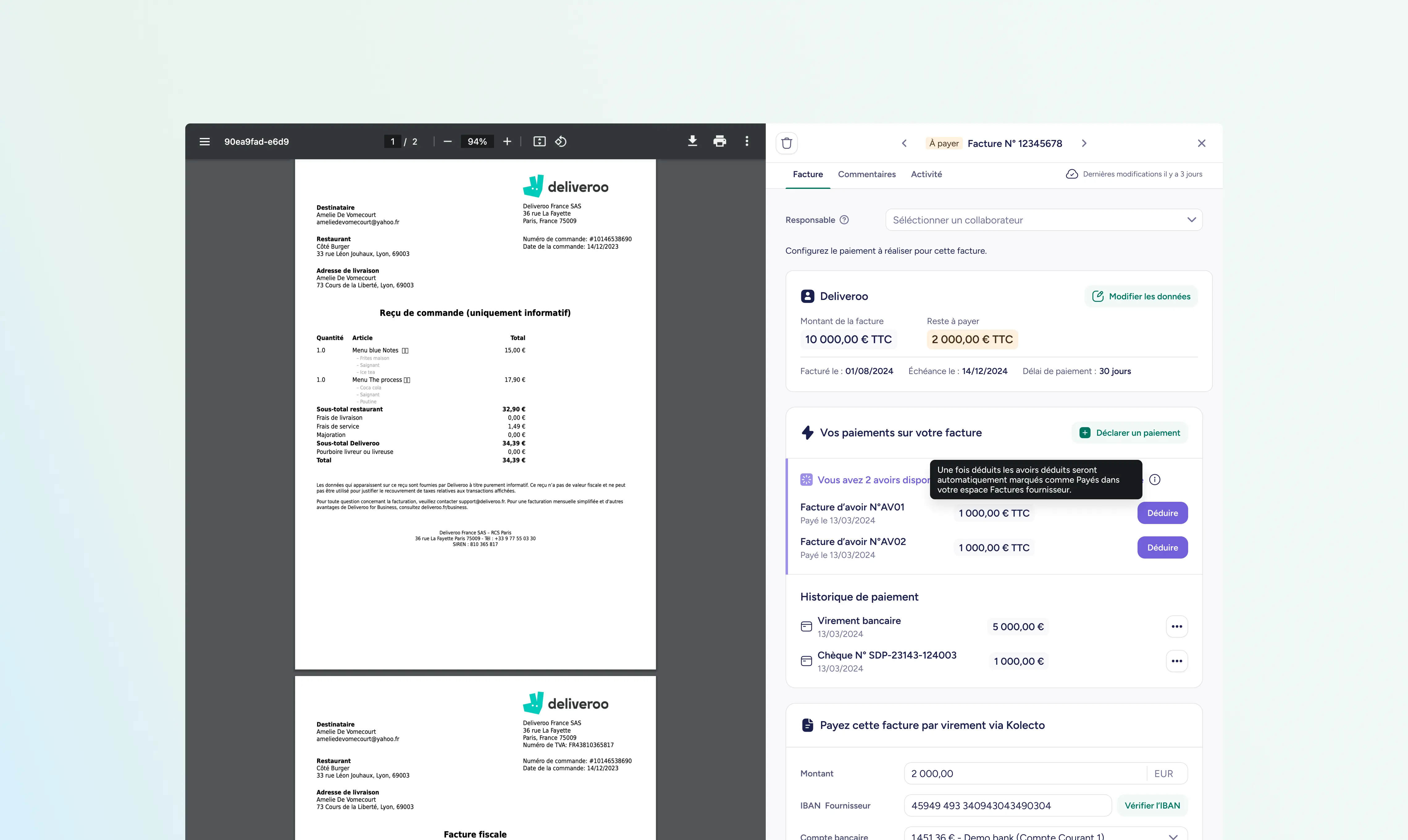The width and height of the screenshot is (1408, 840).
Task: Click Dernières modifications il y a 3 jours
Action: (x=1142, y=174)
